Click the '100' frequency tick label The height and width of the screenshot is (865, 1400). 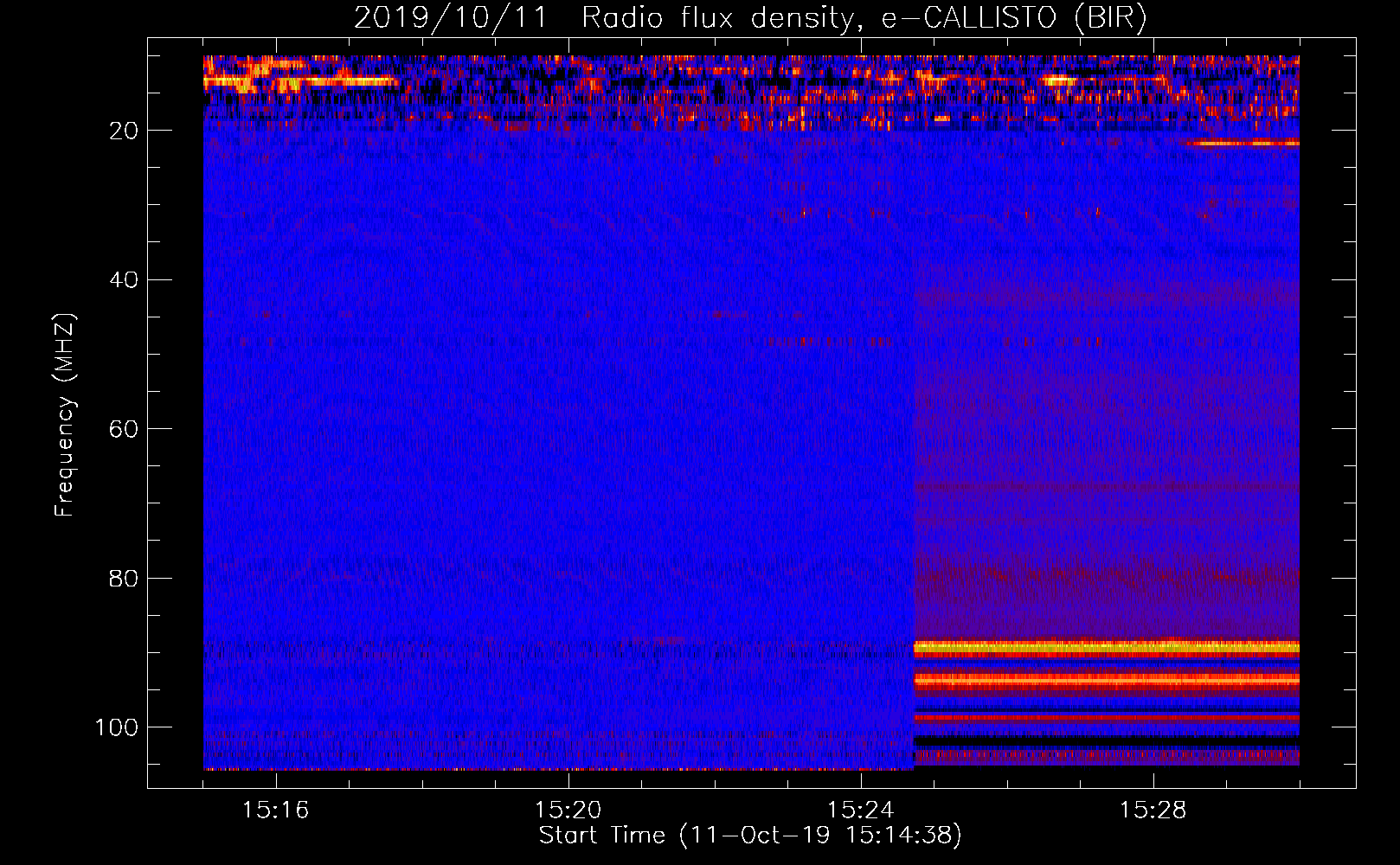click(x=117, y=727)
